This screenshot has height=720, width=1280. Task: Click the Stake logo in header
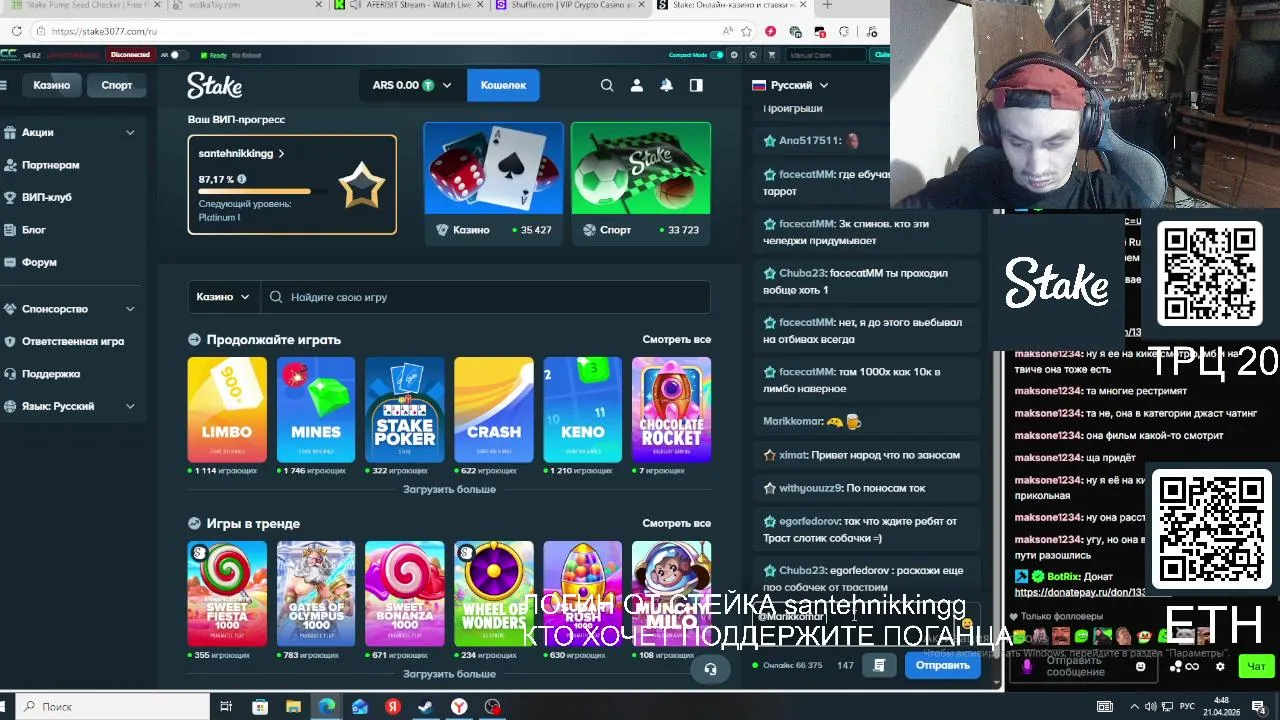click(x=214, y=85)
